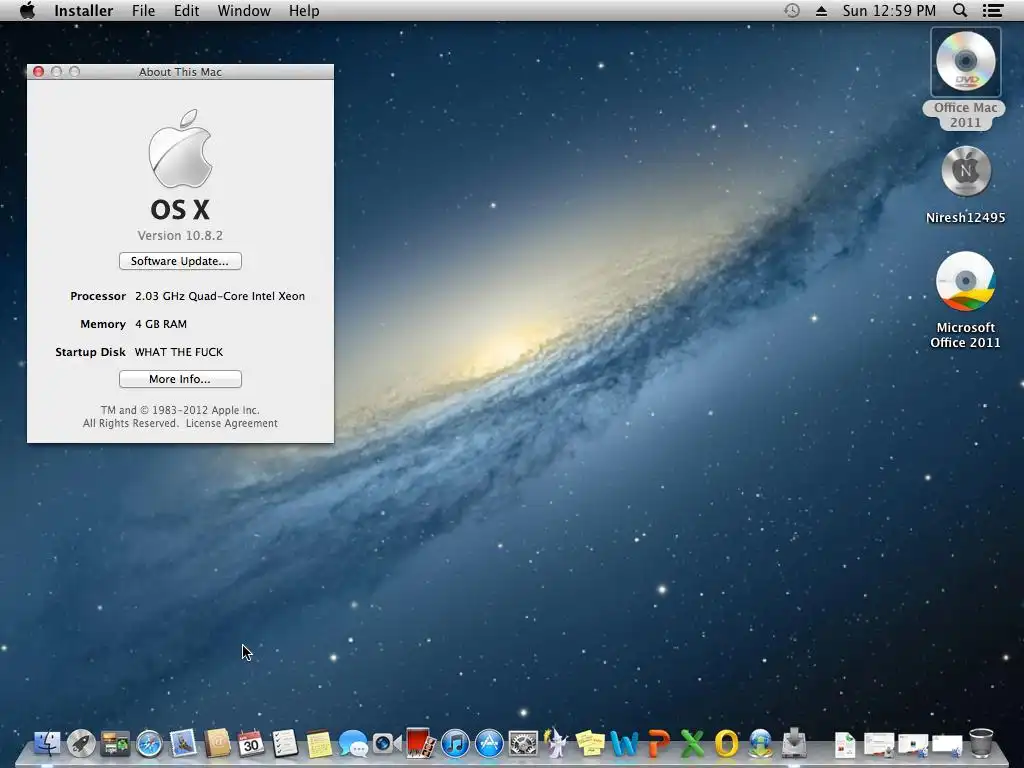1024x768 pixels.
Task: Click '4 GB RAM' memory value
Action: [161, 324]
